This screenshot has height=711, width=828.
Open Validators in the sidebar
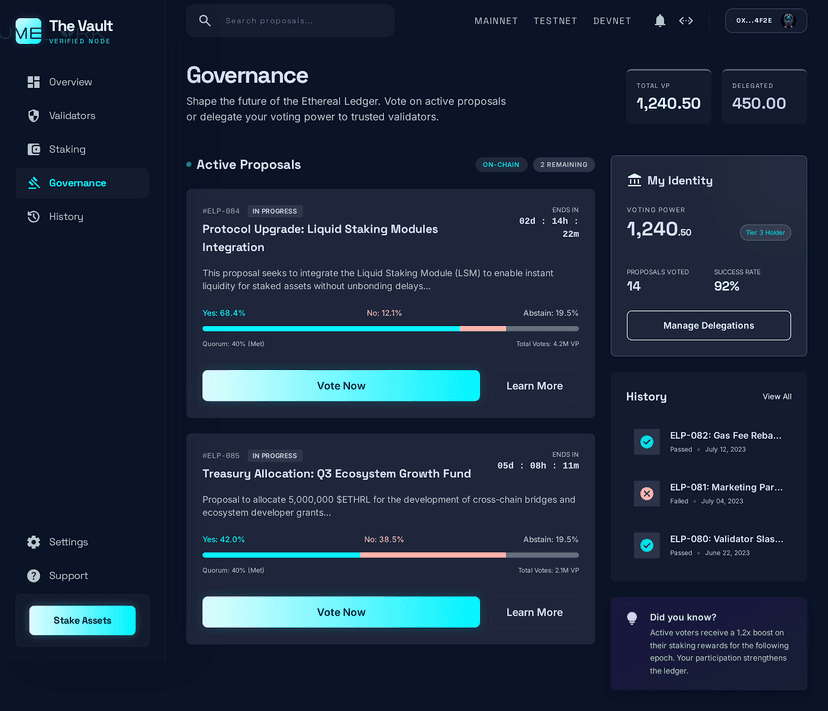coord(72,116)
